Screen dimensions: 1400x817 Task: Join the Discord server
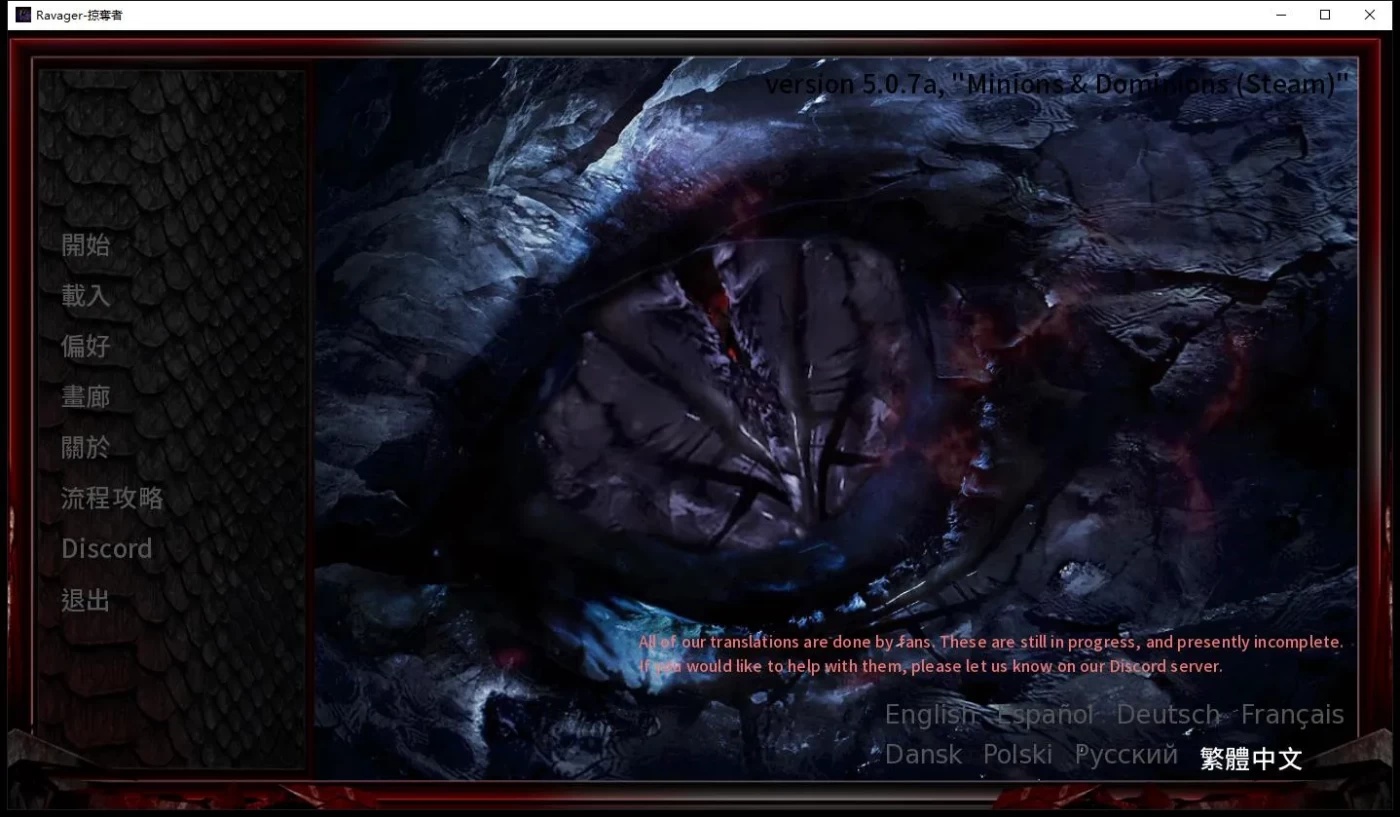click(106, 548)
